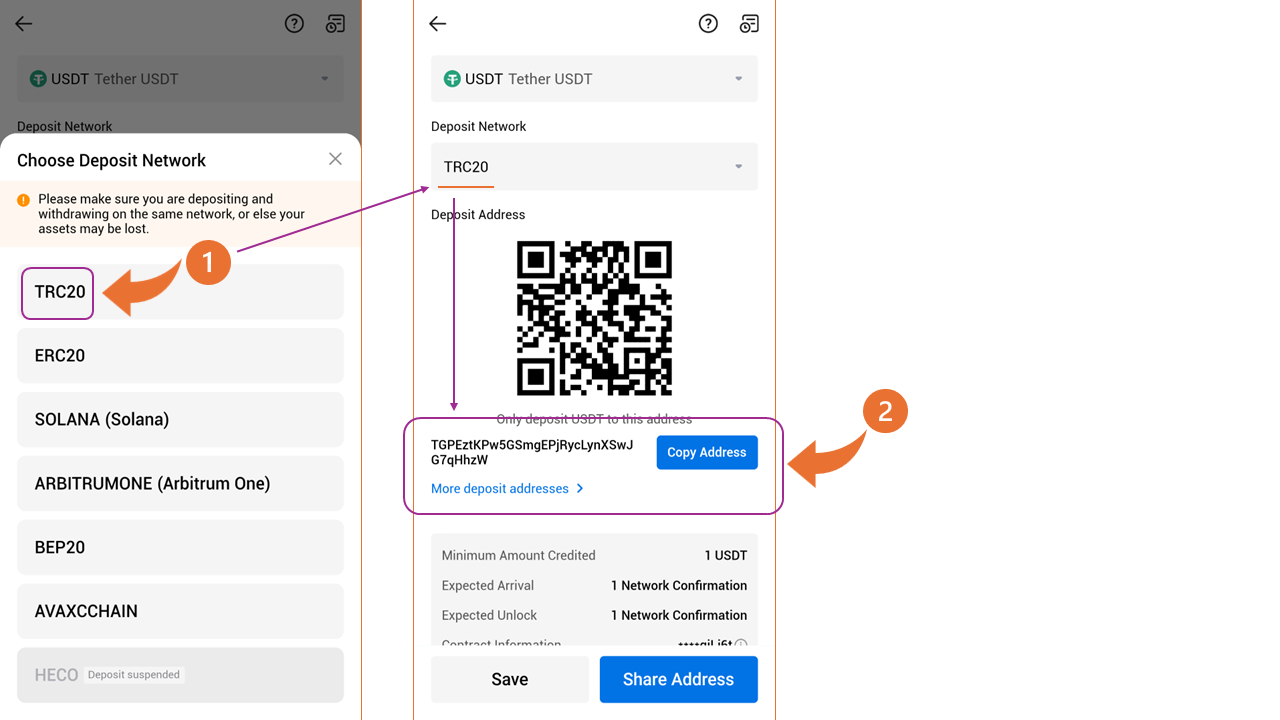Image resolution: width=1280 pixels, height=720 pixels.
Task: Open the USDT coin dropdown on right screen
Action: tap(594, 79)
